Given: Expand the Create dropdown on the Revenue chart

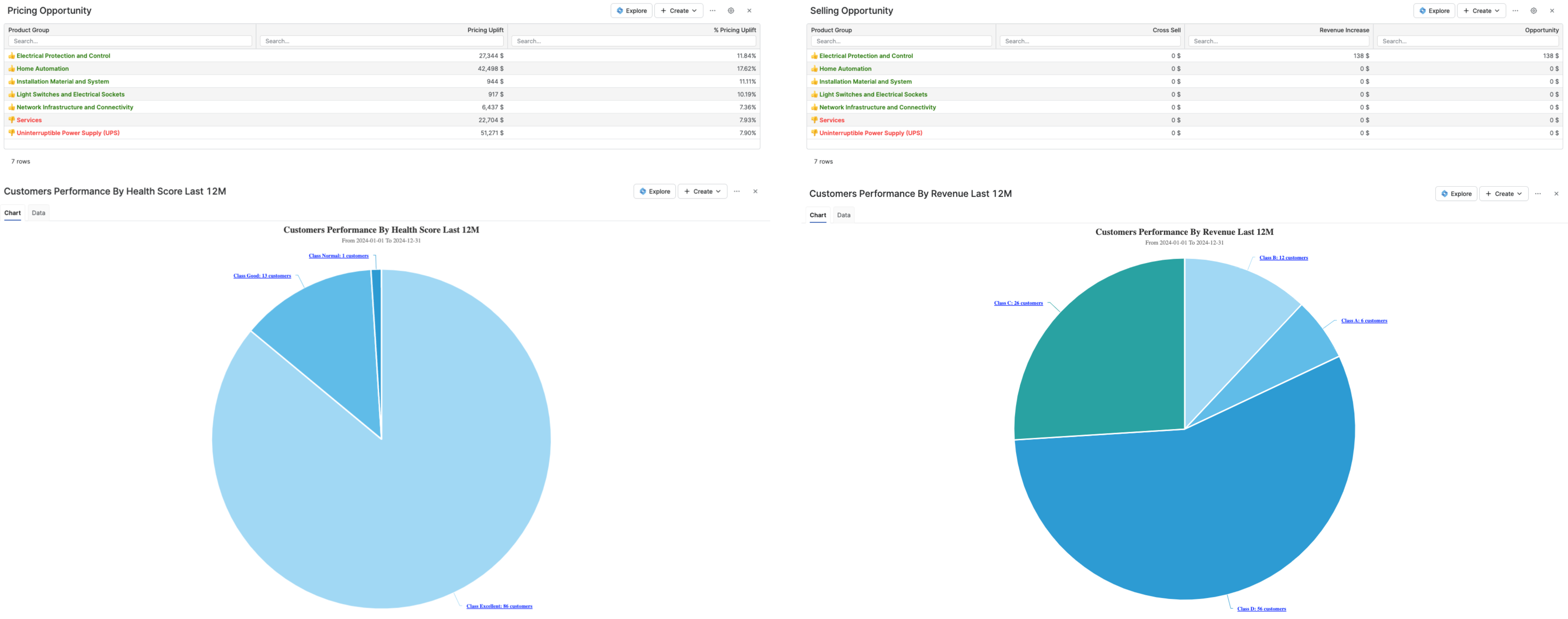Looking at the screenshot, I should point(1503,193).
